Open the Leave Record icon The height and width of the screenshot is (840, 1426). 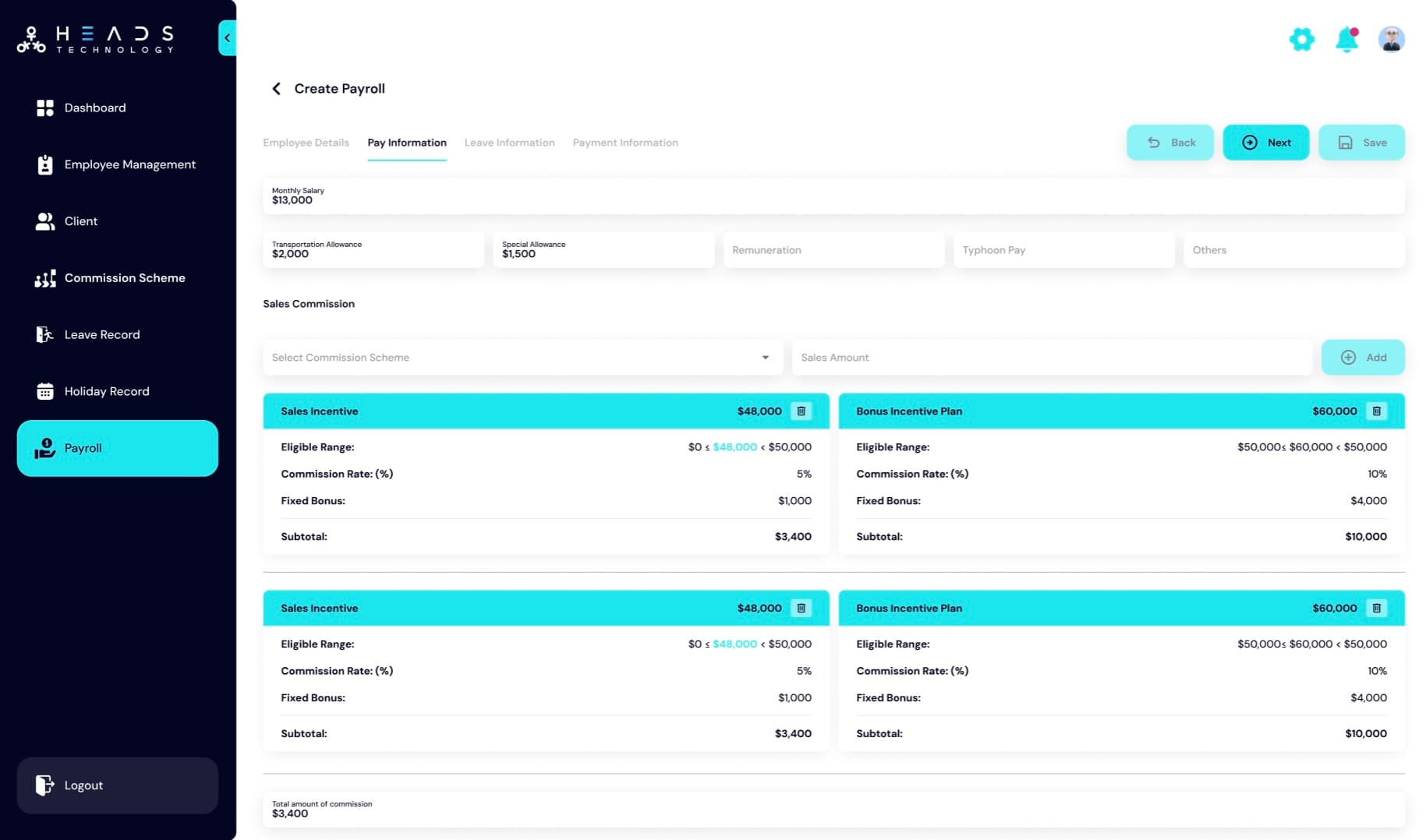[45, 334]
